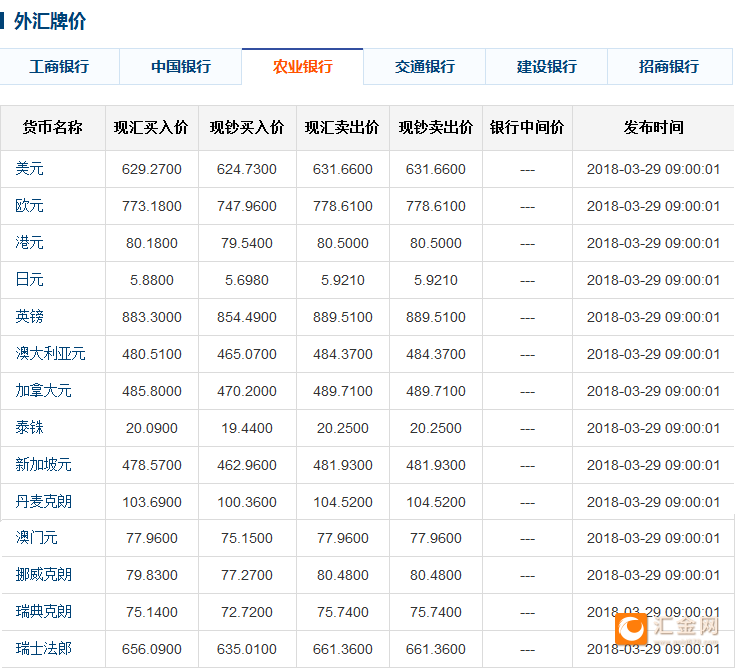Open the 丹麦克朗 currency link
The image size is (735, 668).
pyautogui.click(x=43, y=502)
